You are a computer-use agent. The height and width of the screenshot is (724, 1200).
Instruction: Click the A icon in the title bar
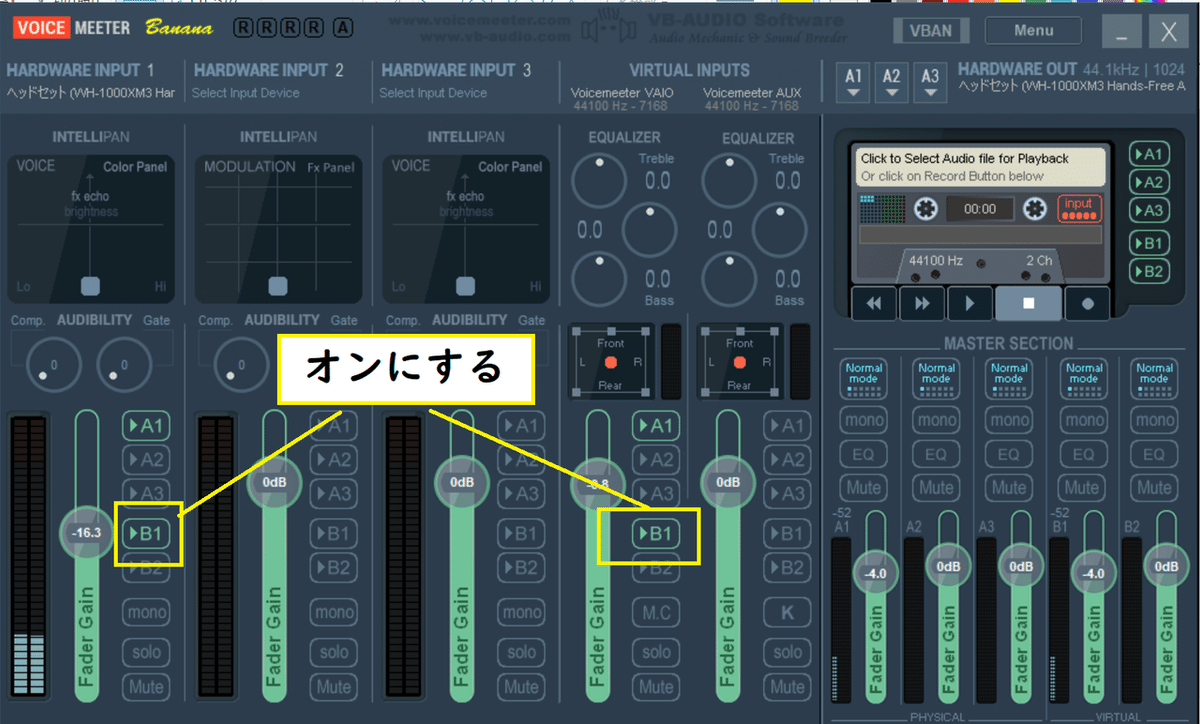341,28
